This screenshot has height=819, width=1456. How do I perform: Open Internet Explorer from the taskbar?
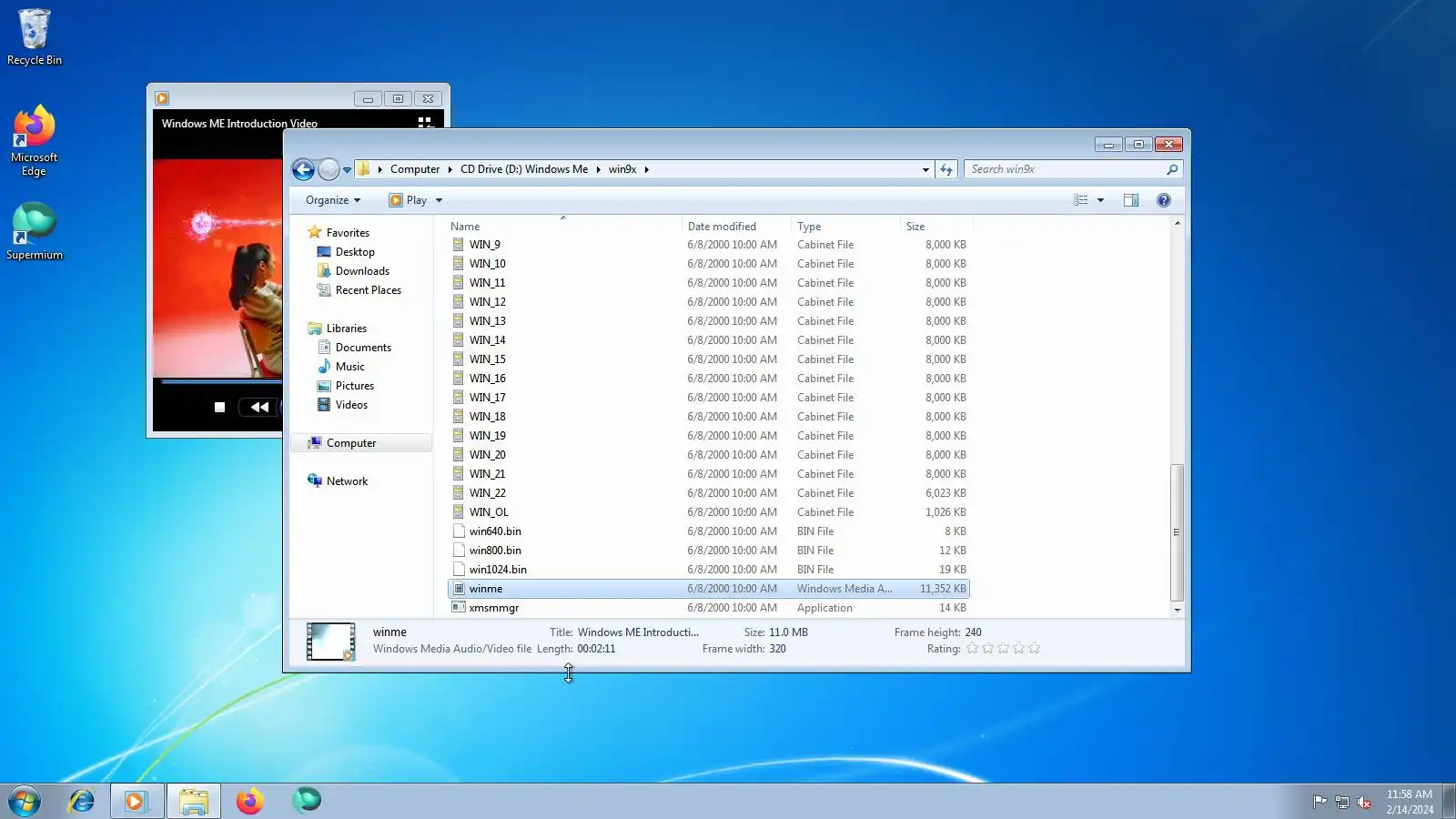82,801
